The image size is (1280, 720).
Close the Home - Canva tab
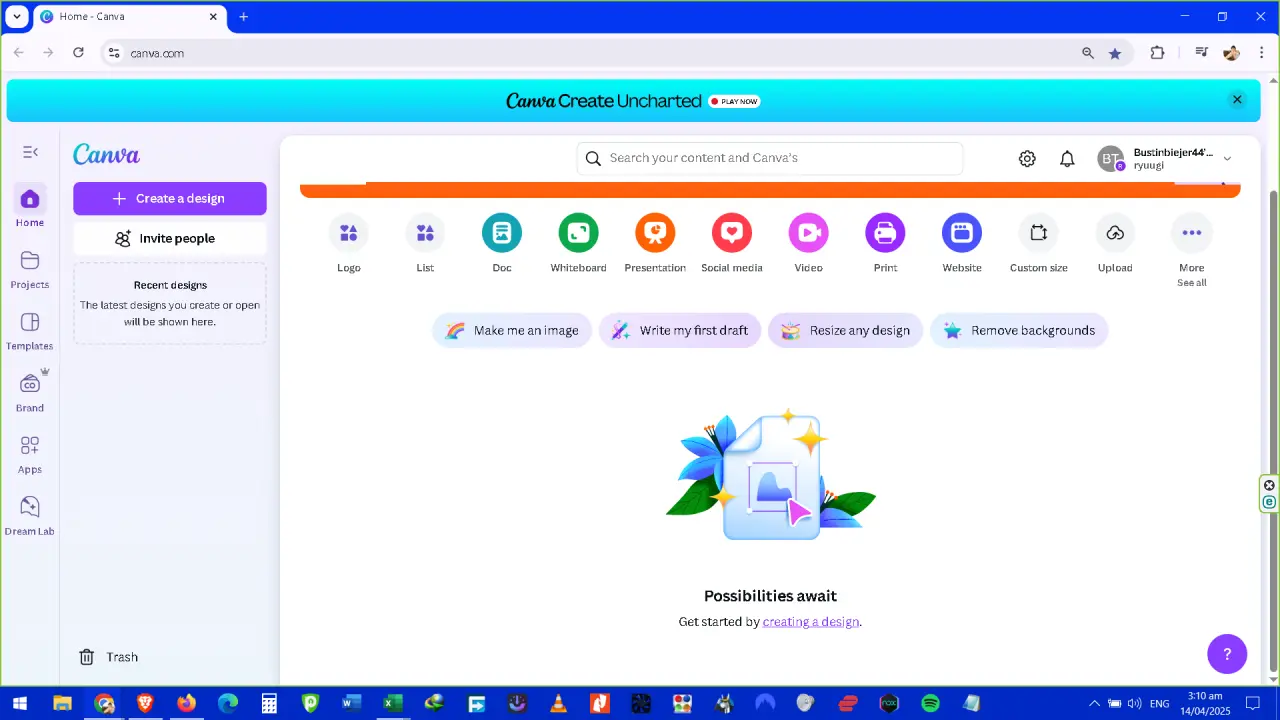[x=213, y=16]
